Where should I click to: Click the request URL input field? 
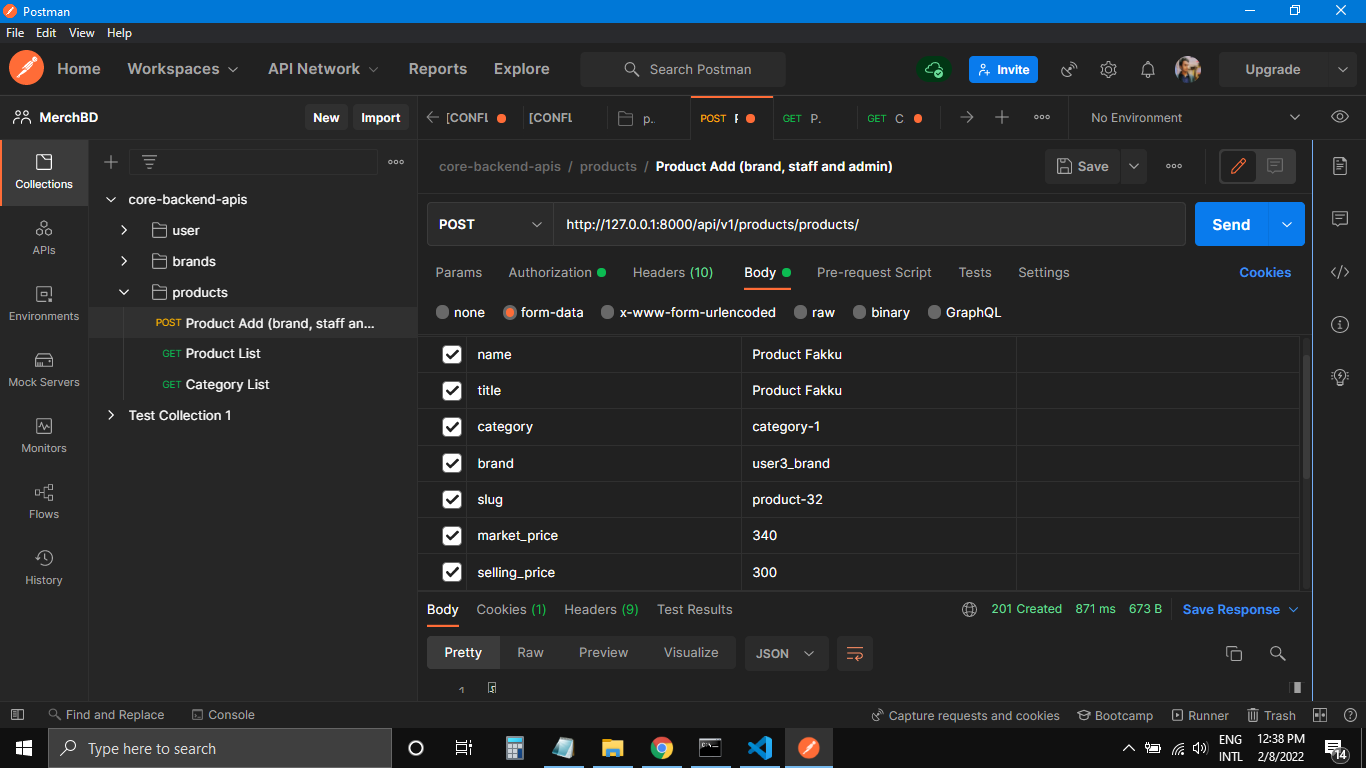click(x=870, y=224)
